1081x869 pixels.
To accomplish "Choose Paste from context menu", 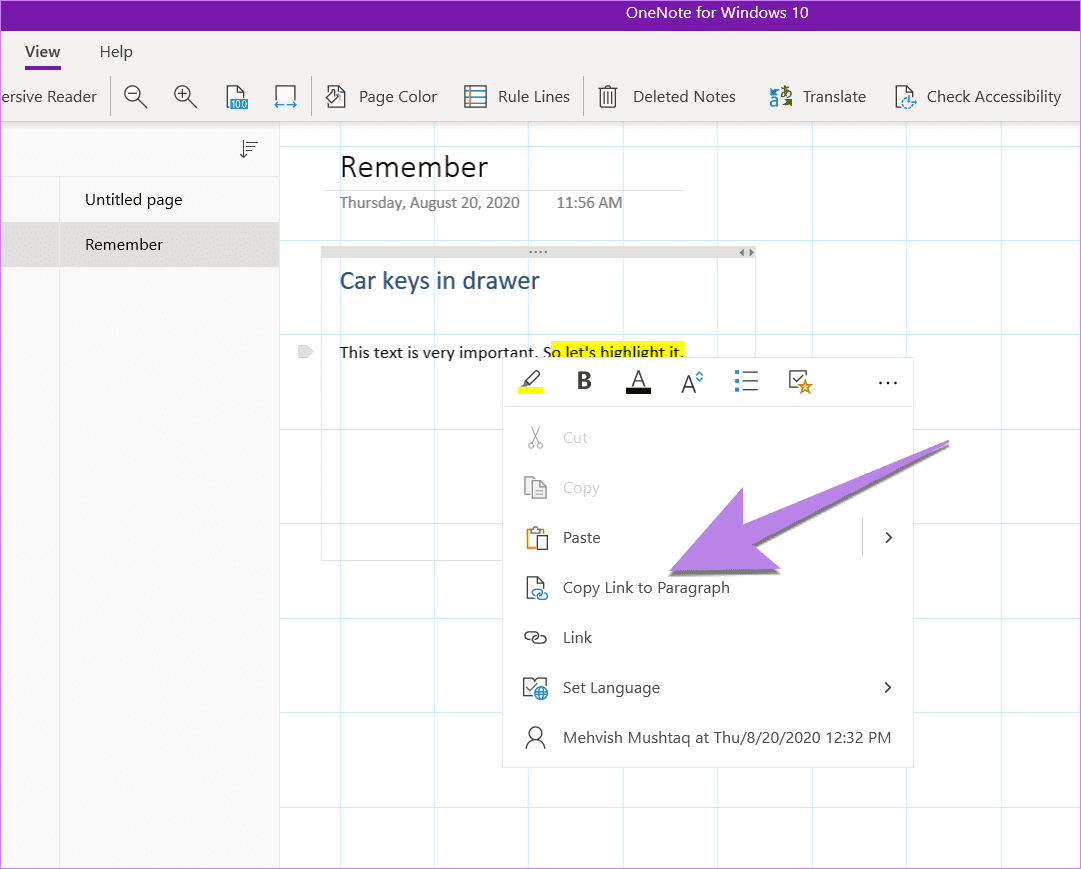I will click(683, 537).
